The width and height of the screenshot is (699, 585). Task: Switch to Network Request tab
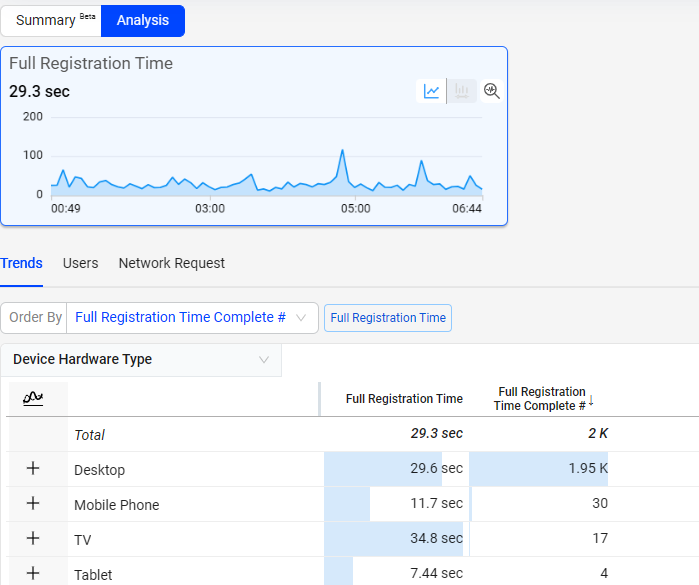click(x=172, y=263)
